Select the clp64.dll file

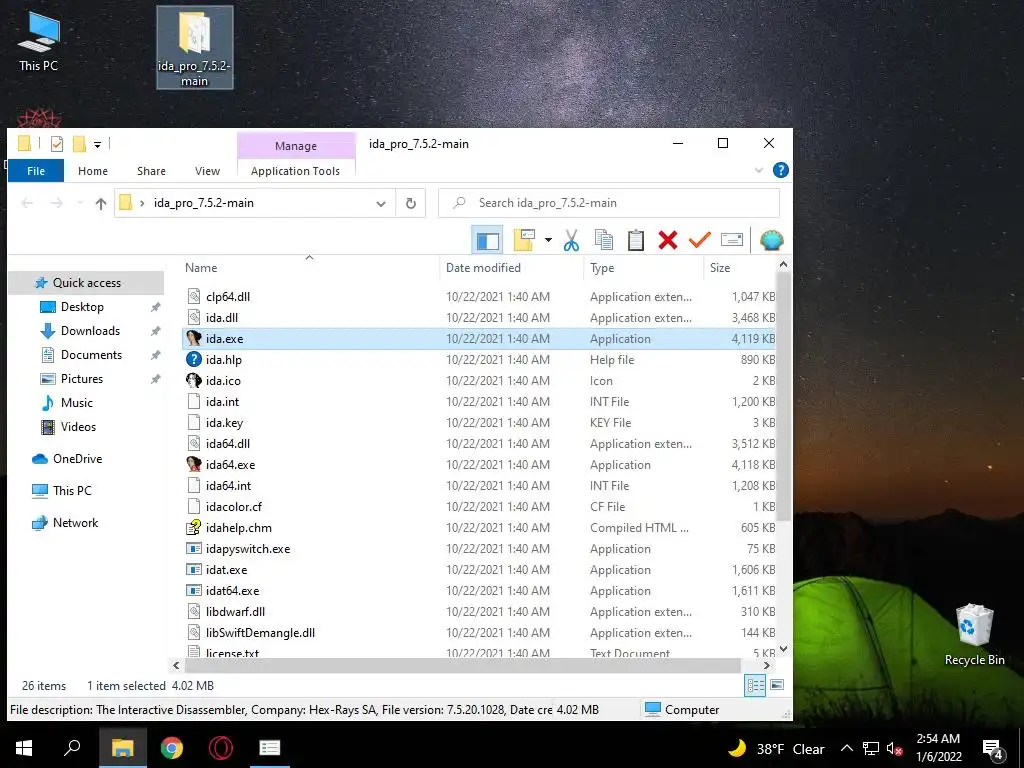click(x=227, y=296)
